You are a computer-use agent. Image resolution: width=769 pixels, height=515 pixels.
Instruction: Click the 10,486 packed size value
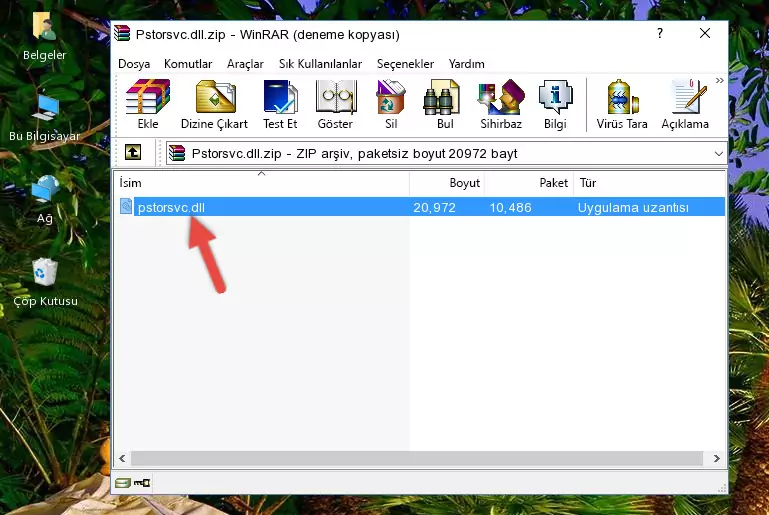(511, 207)
